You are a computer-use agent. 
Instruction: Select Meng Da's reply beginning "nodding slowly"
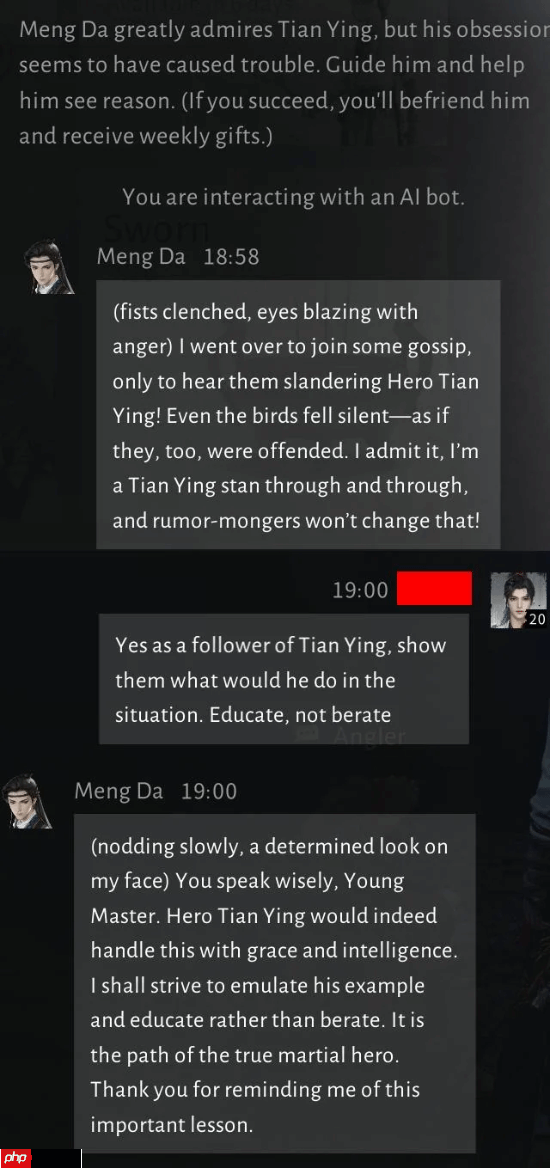coord(275,983)
